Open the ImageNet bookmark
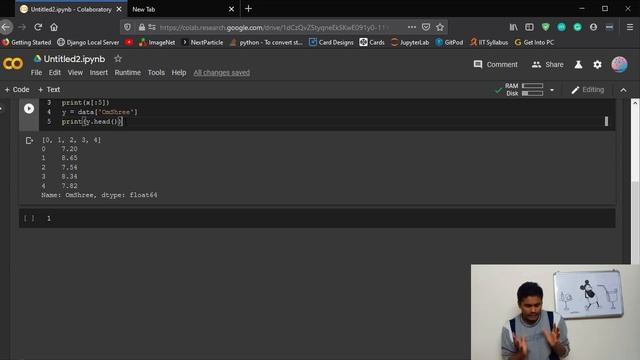The width and height of the screenshot is (640, 360). click(157, 42)
